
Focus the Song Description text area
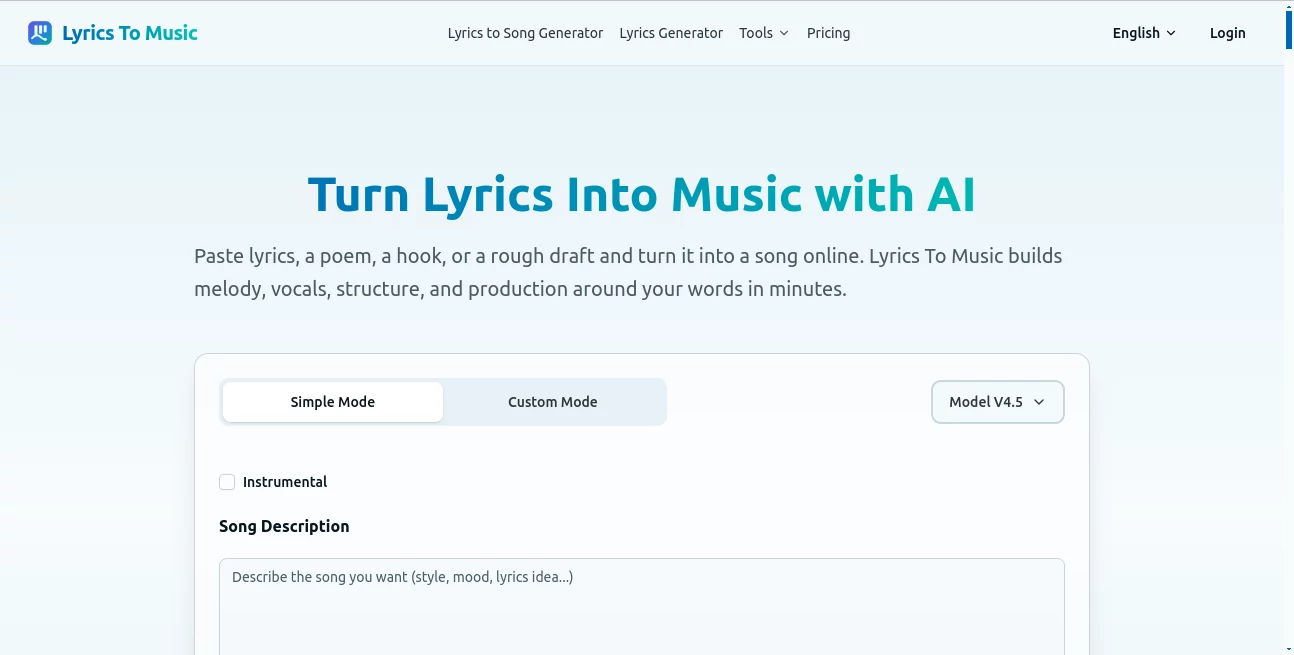[x=642, y=607]
